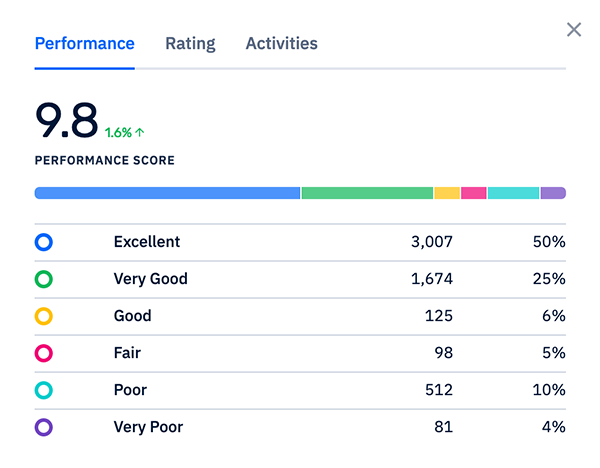Click the green 1.6% upward trend indicator
This screenshot has width=600, height=468.
[125, 132]
